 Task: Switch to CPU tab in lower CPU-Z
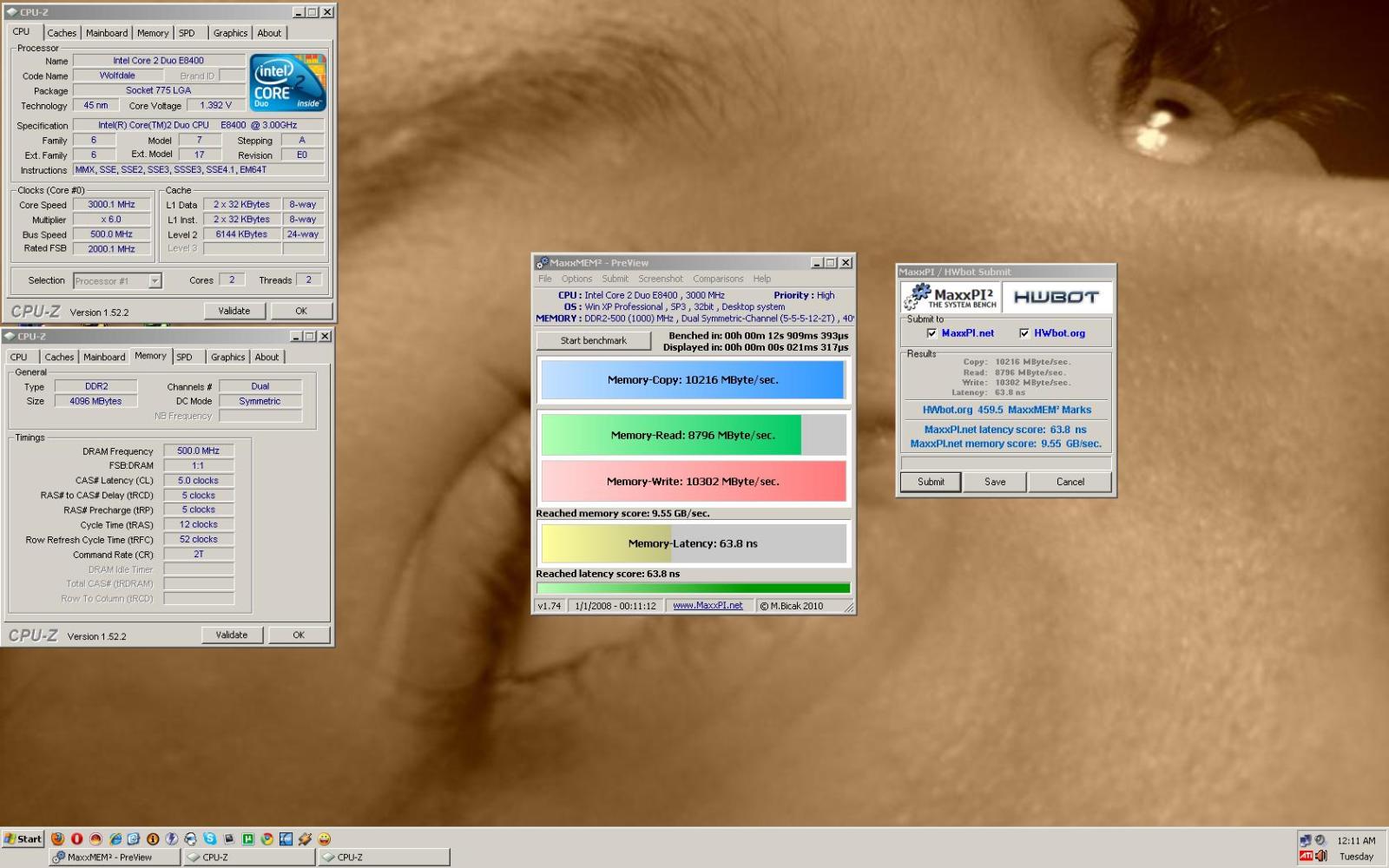(19, 357)
